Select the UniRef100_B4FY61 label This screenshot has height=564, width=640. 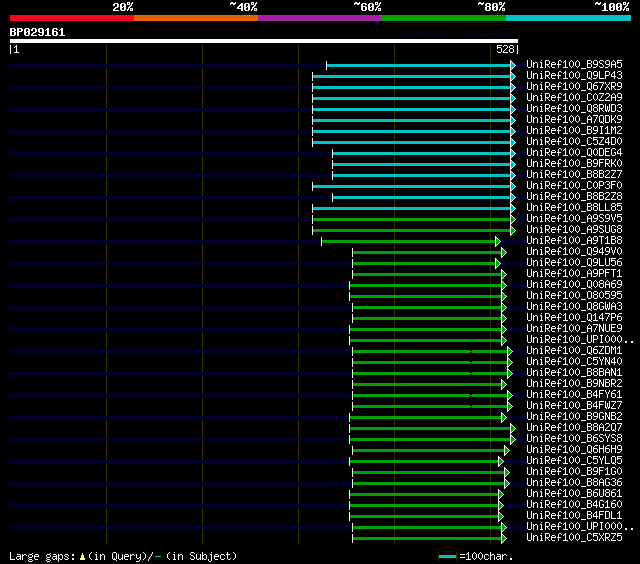(x=574, y=395)
